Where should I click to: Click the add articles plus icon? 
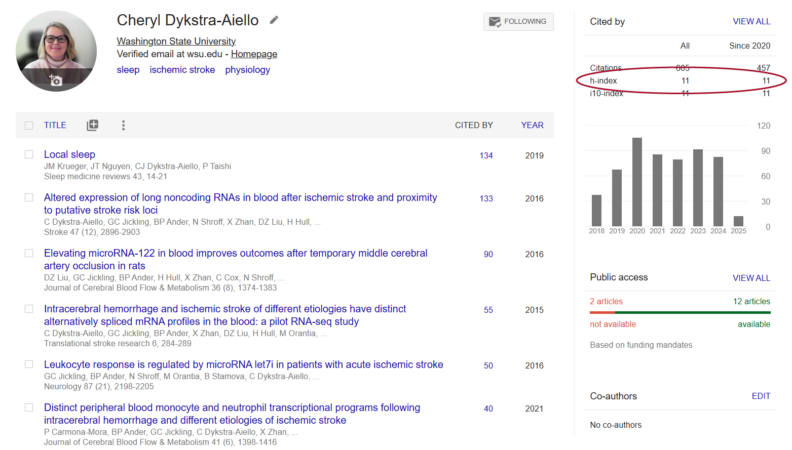tap(93, 125)
